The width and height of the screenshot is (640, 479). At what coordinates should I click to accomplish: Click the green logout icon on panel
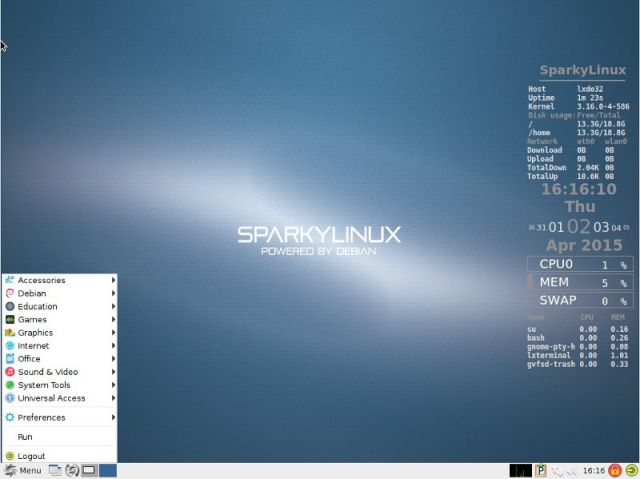click(631, 470)
